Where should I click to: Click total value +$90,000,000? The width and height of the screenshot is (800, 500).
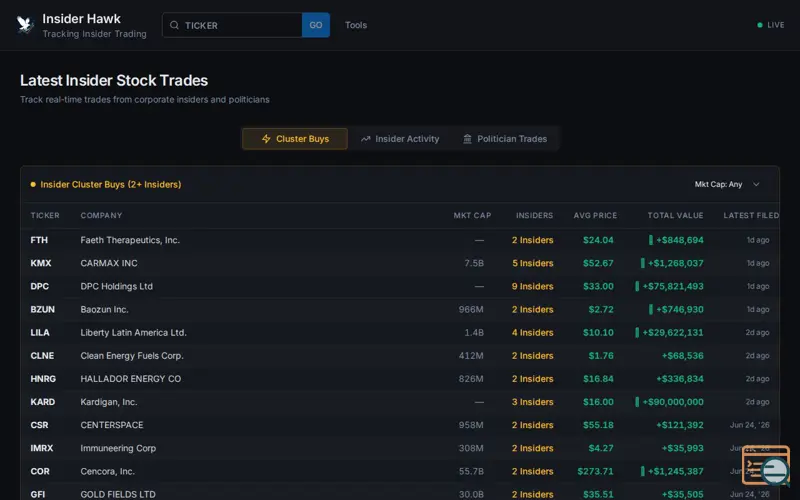672,402
